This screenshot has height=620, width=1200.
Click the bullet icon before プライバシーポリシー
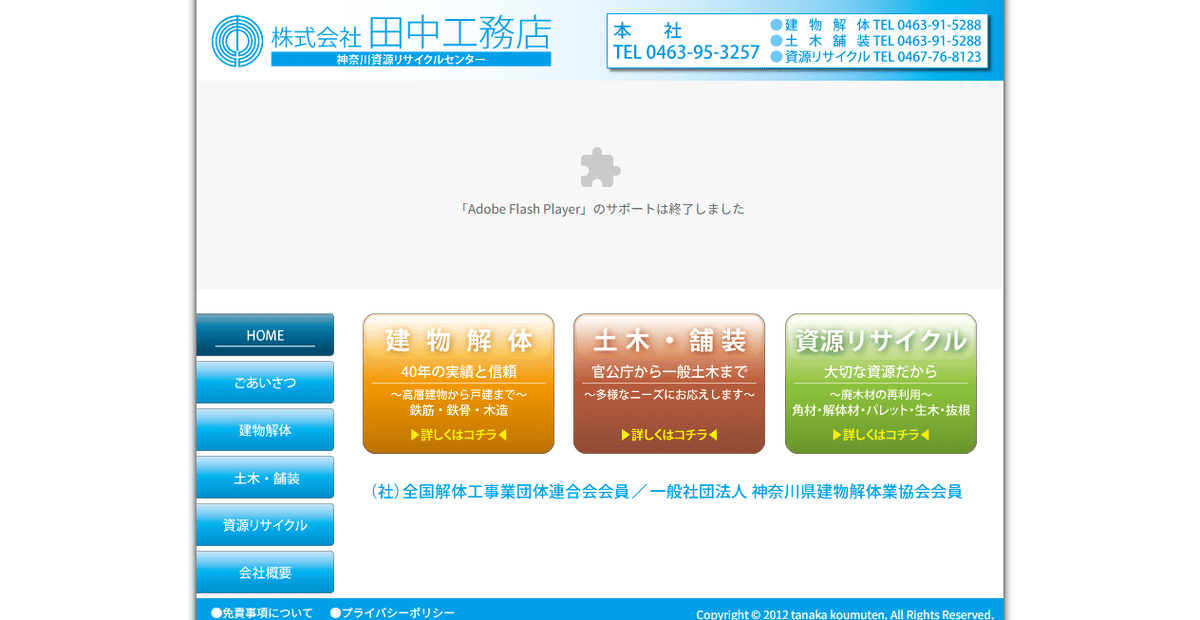pyautogui.click(x=333, y=612)
